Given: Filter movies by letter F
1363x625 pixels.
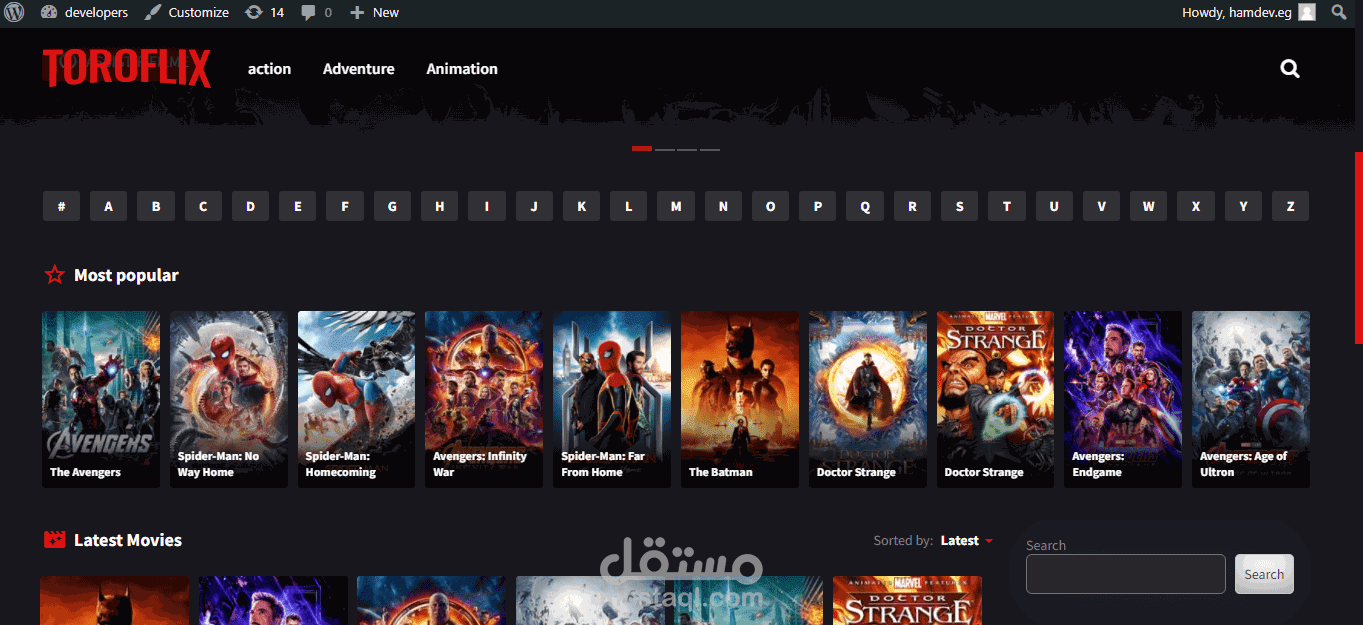Looking at the screenshot, I should (x=345, y=206).
